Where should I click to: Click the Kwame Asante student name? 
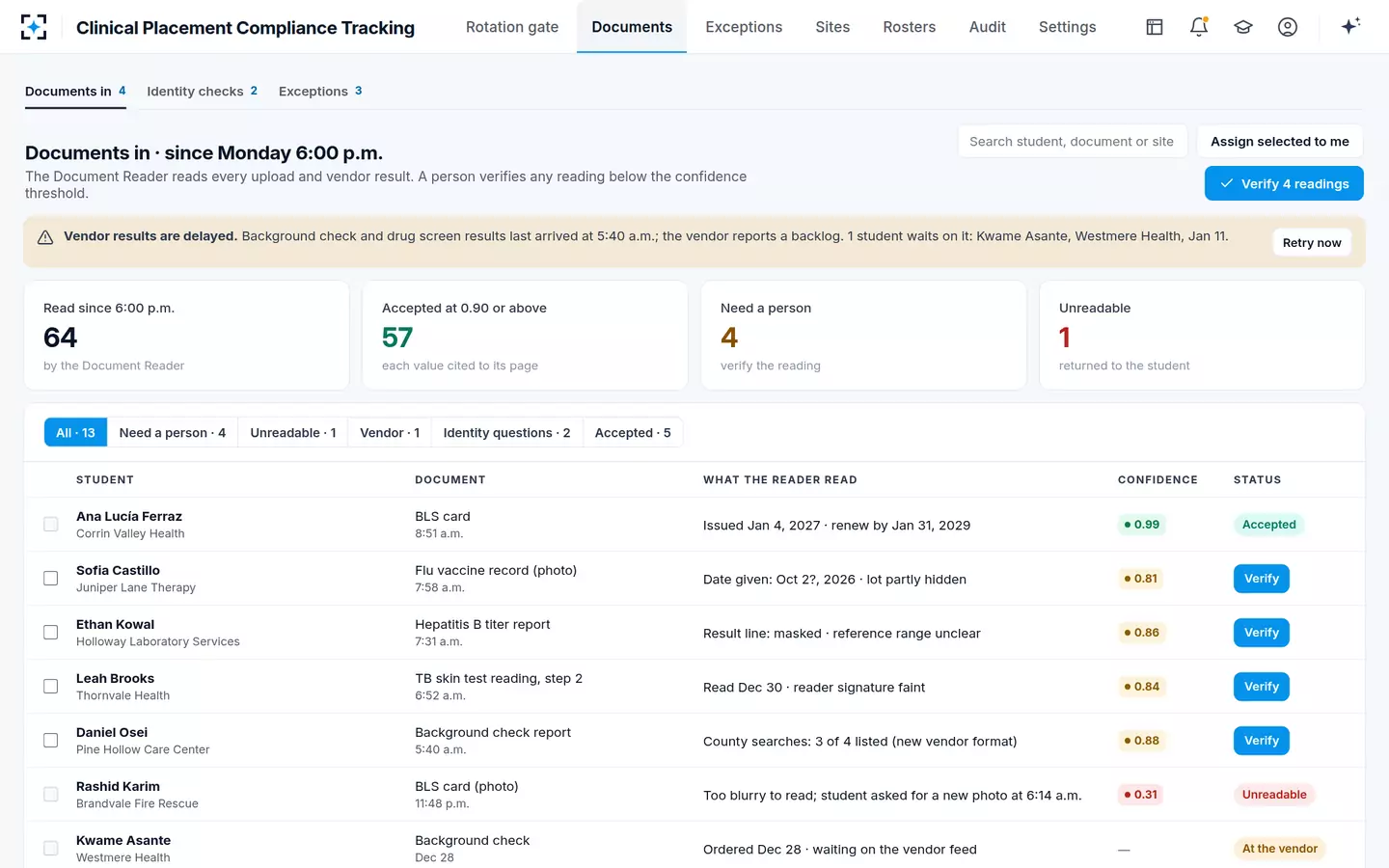tap(123, 841)
